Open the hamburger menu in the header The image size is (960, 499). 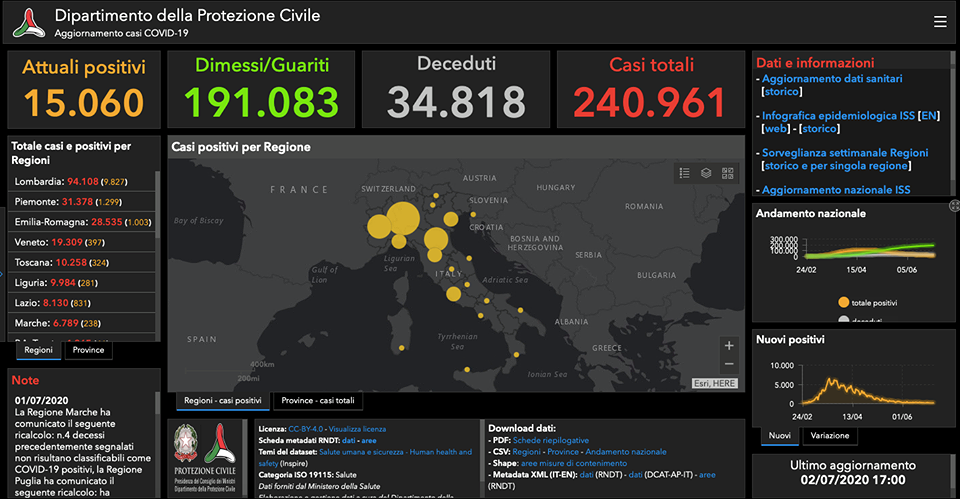(939, 22)
